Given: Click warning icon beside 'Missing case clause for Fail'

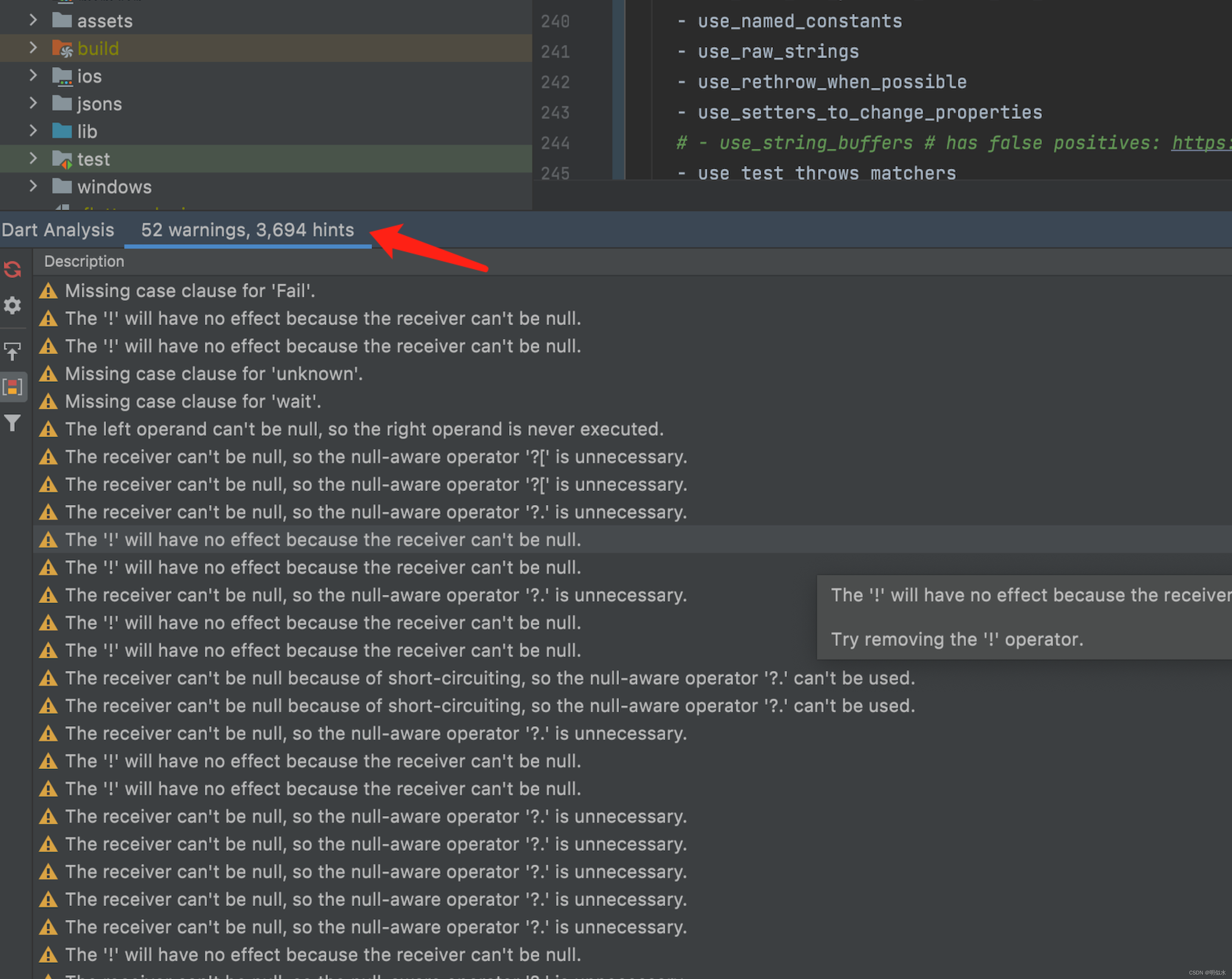Looking at the screenshot, I should pos(49,291).
